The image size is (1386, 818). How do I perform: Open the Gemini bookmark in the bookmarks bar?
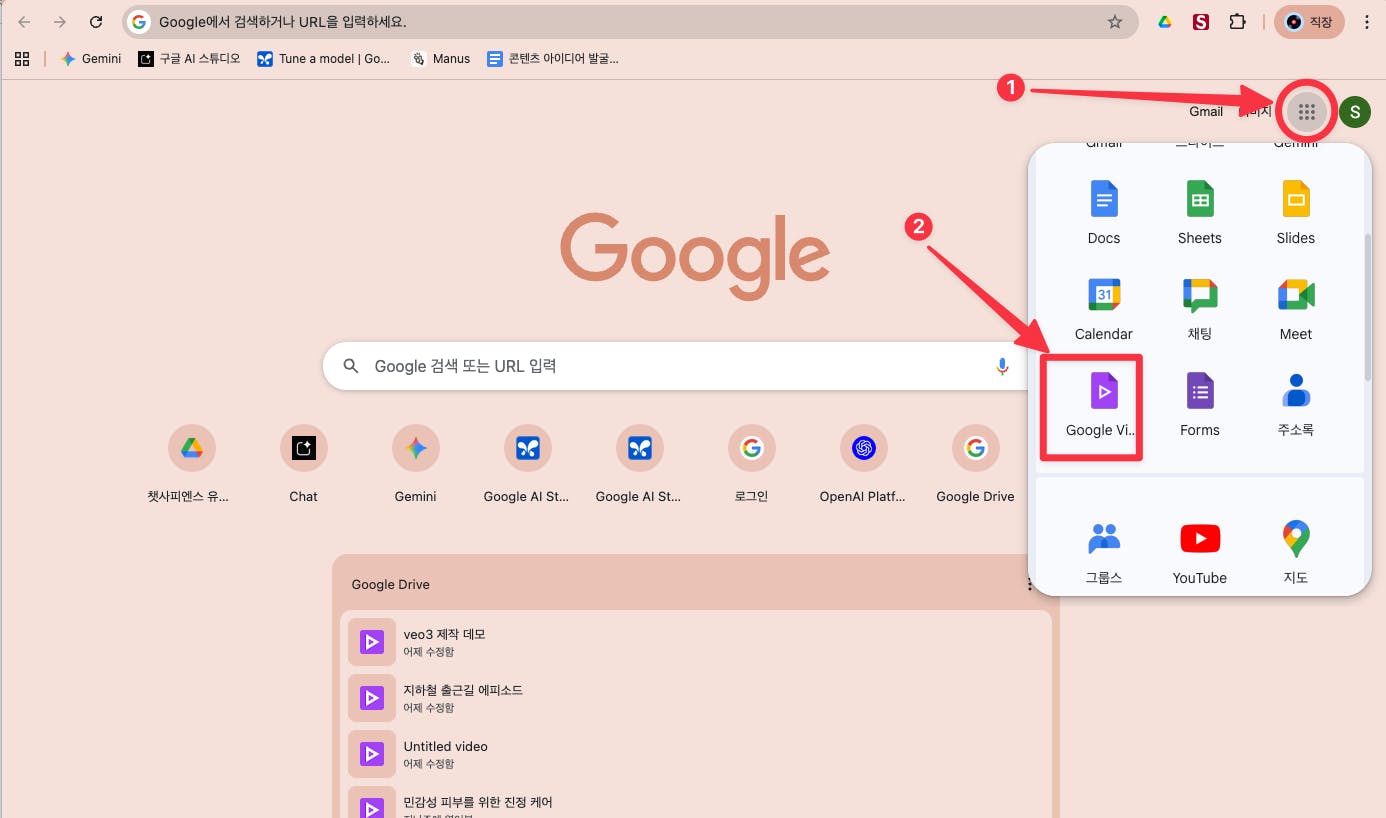point(91,59)
